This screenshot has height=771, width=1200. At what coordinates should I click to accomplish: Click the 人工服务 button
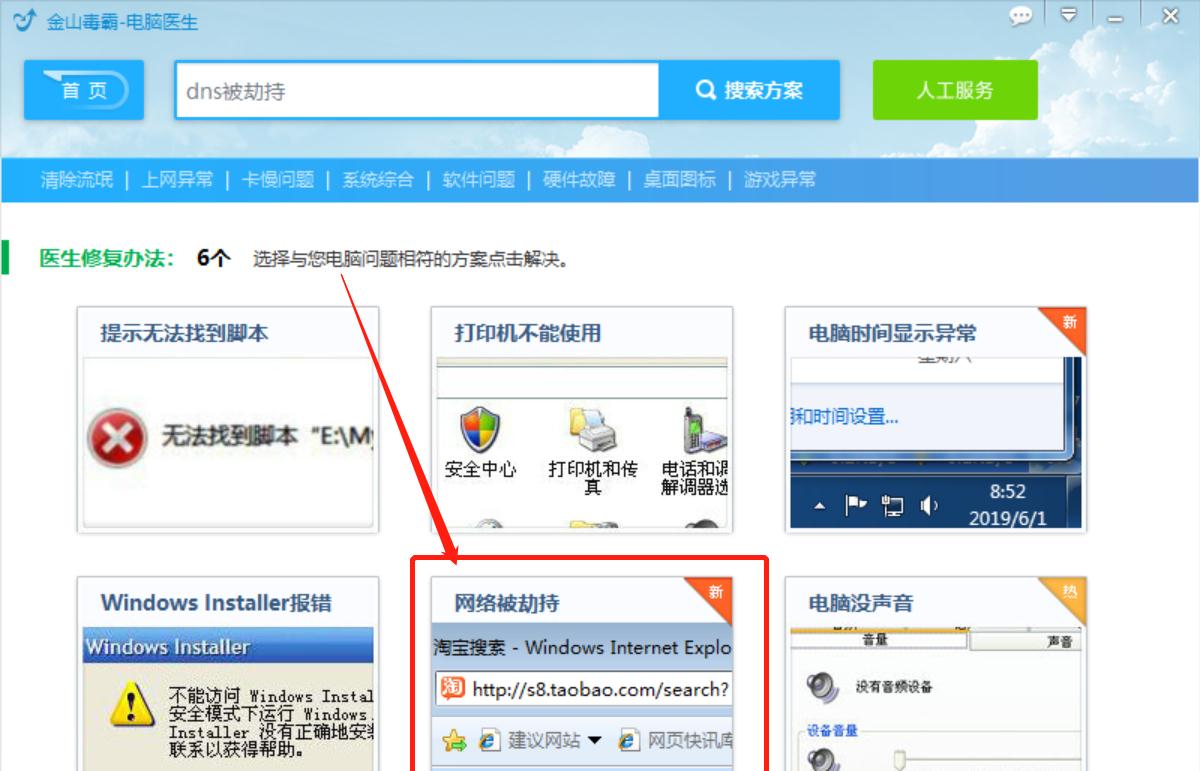(x=954, y=89)
